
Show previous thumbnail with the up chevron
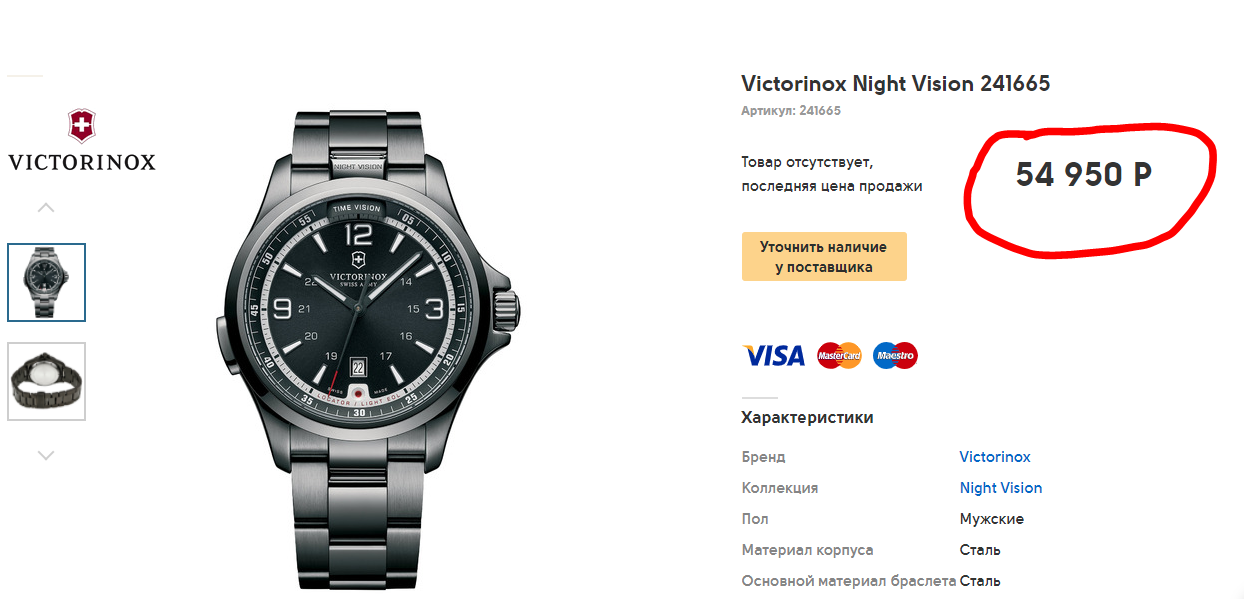click(x=46, y=208)
